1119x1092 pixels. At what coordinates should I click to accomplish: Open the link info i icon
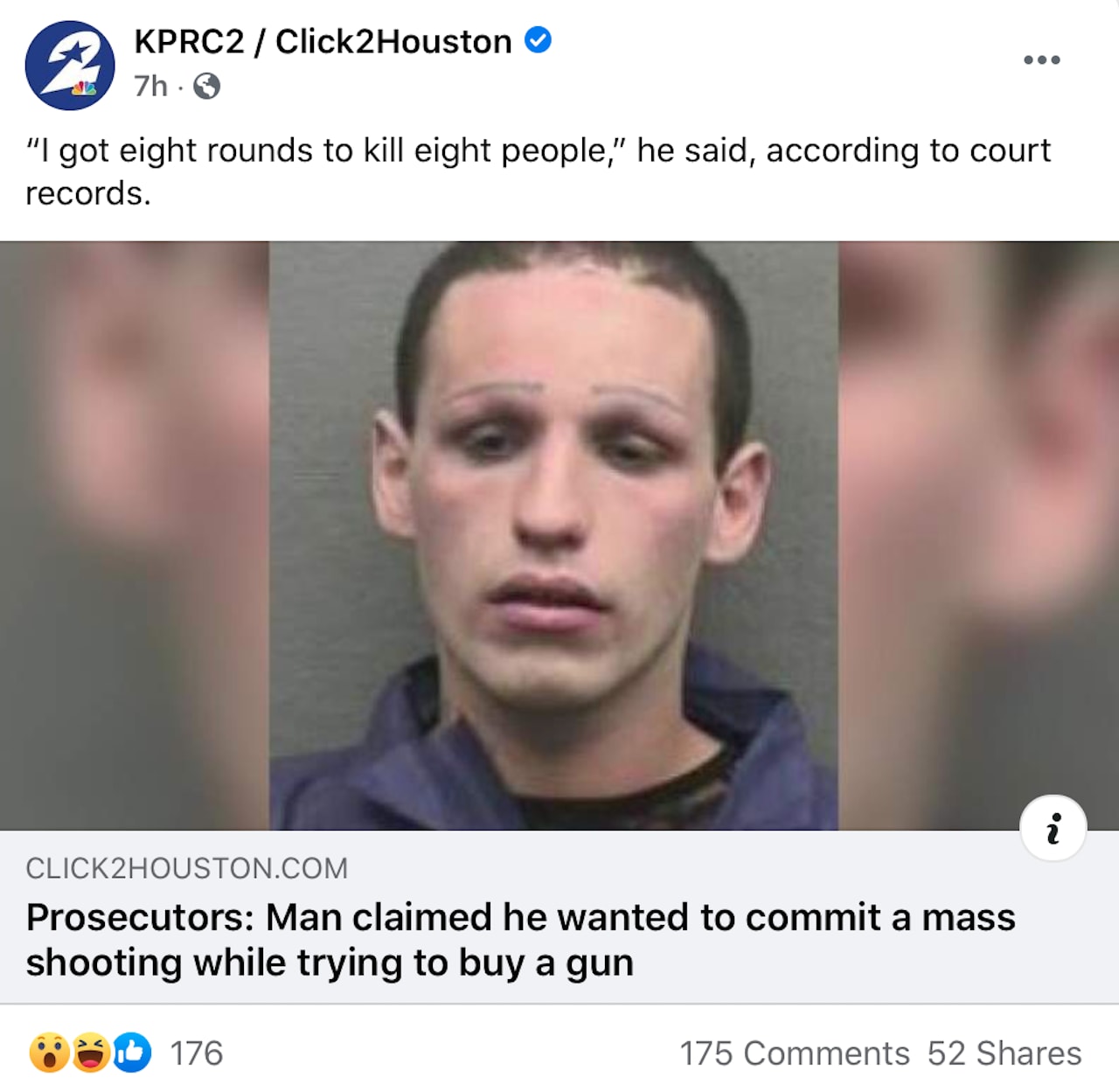[1053, 827]
